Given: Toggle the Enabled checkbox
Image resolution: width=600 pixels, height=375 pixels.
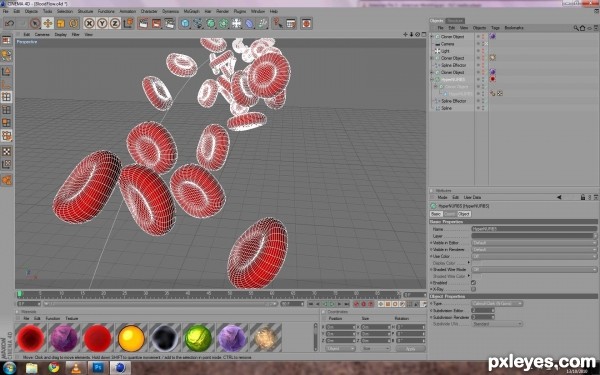Looking at the screenshot, I should [473, 283].
